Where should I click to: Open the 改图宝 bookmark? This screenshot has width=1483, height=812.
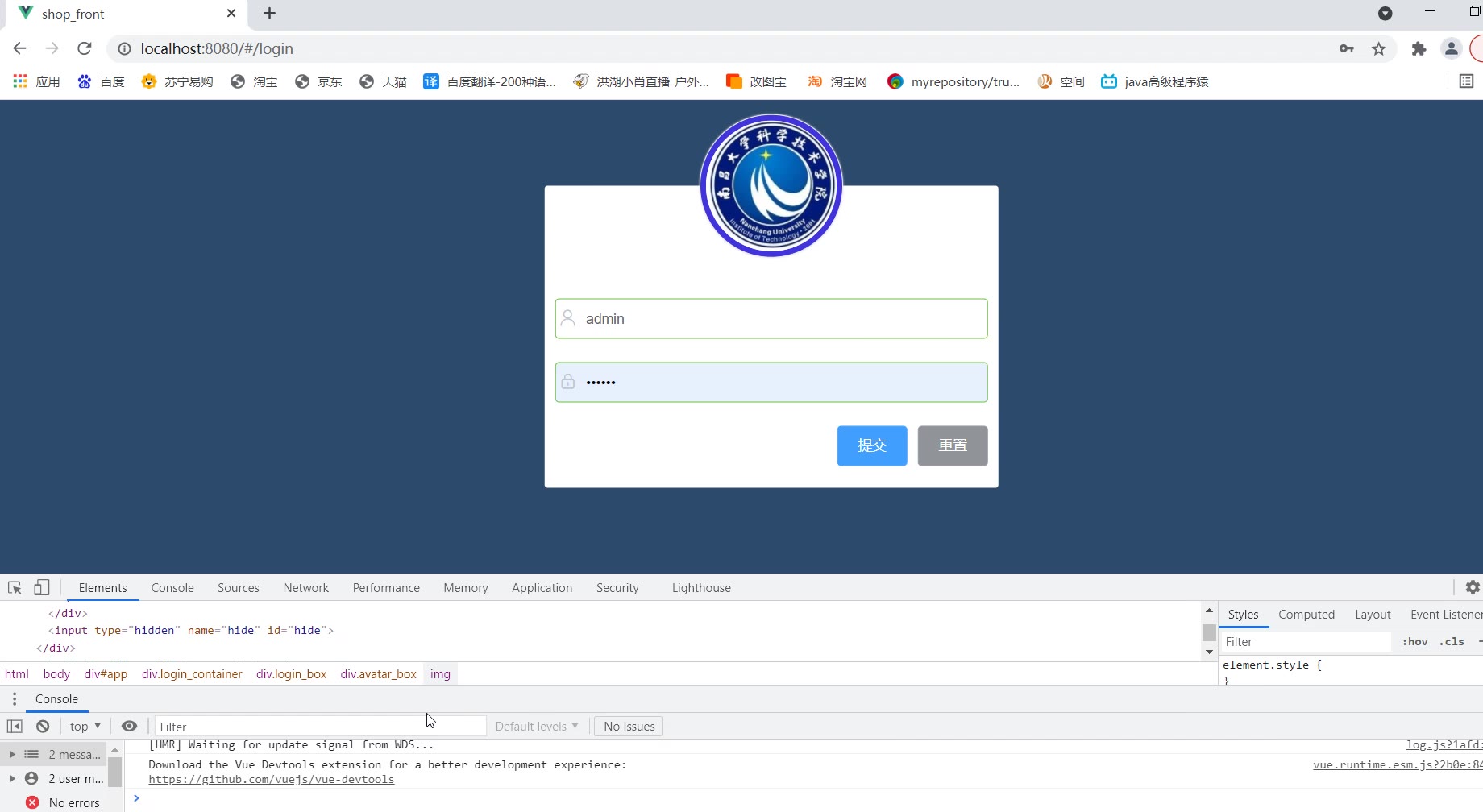(x=756, y=81)
